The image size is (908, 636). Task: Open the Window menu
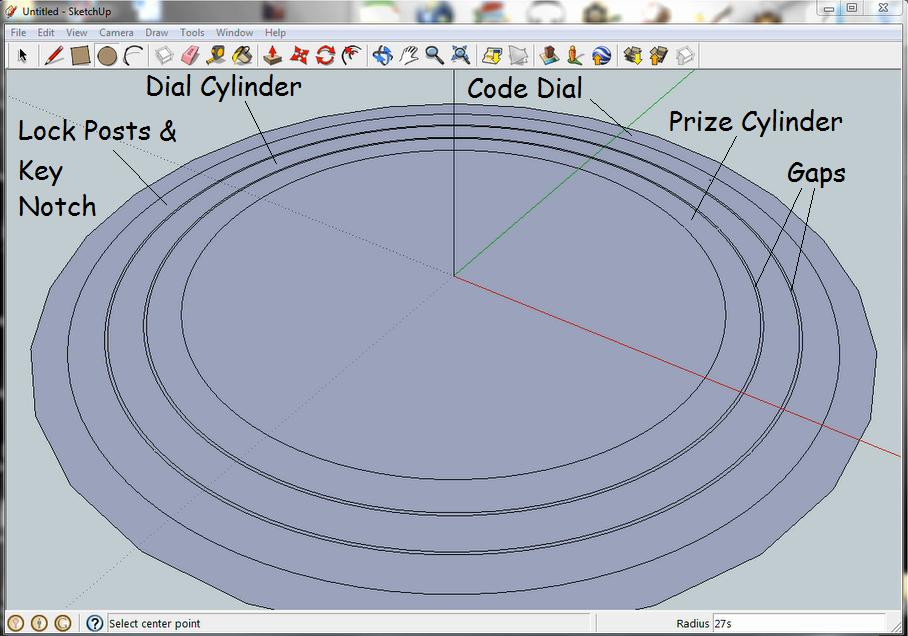coord(235,32)
